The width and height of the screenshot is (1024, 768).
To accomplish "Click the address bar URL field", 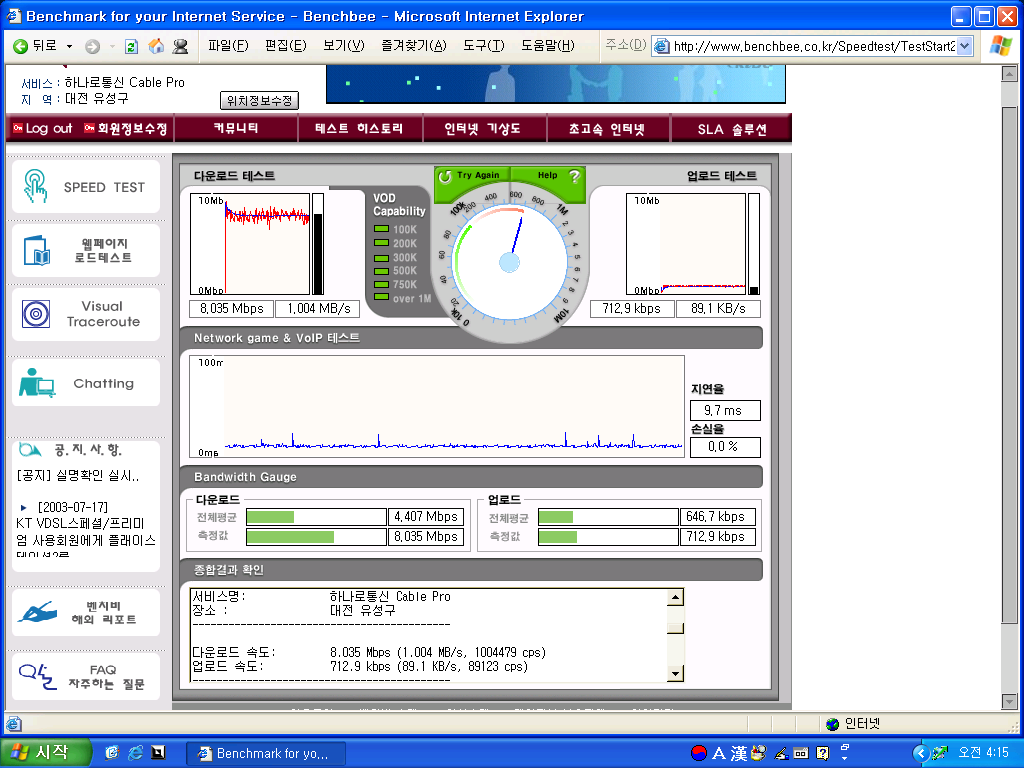I will coord(813,46).
